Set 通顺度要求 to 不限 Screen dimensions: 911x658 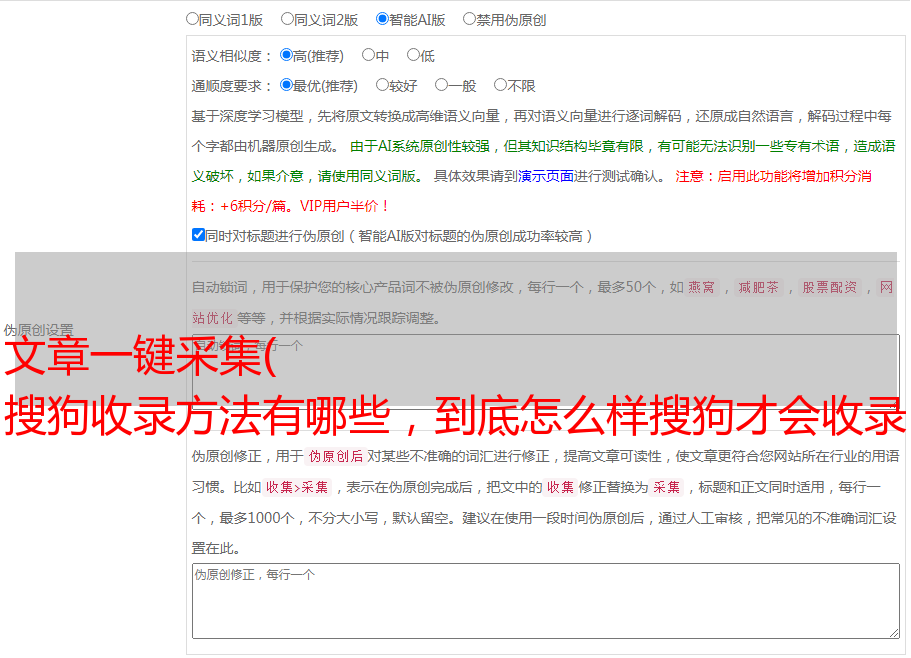[500, 85]
